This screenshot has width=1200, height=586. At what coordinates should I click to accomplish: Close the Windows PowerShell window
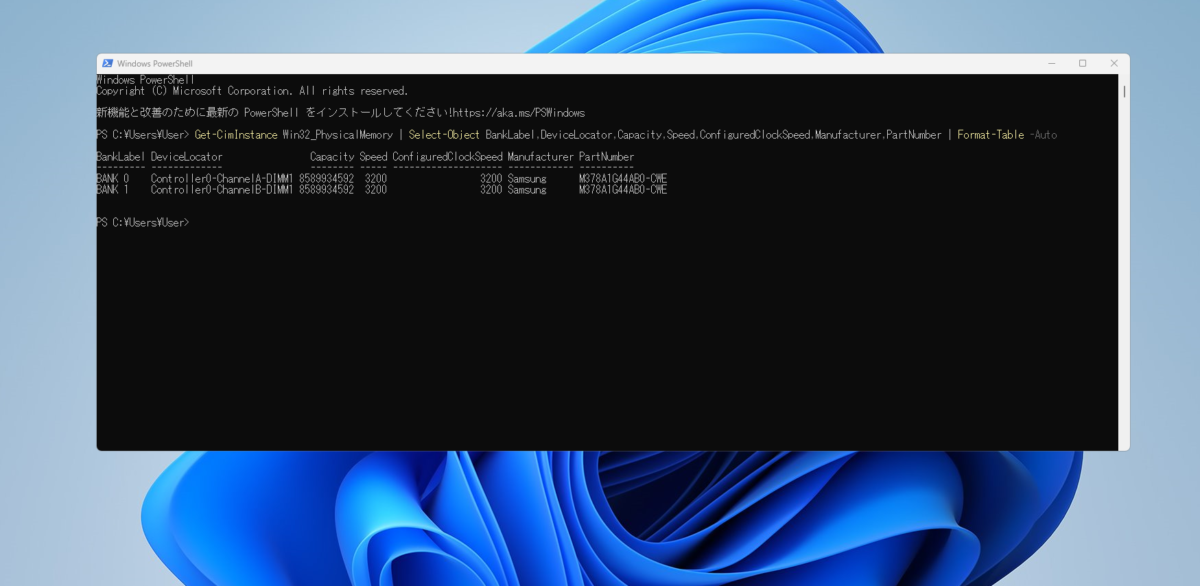tap(1114, 63)
